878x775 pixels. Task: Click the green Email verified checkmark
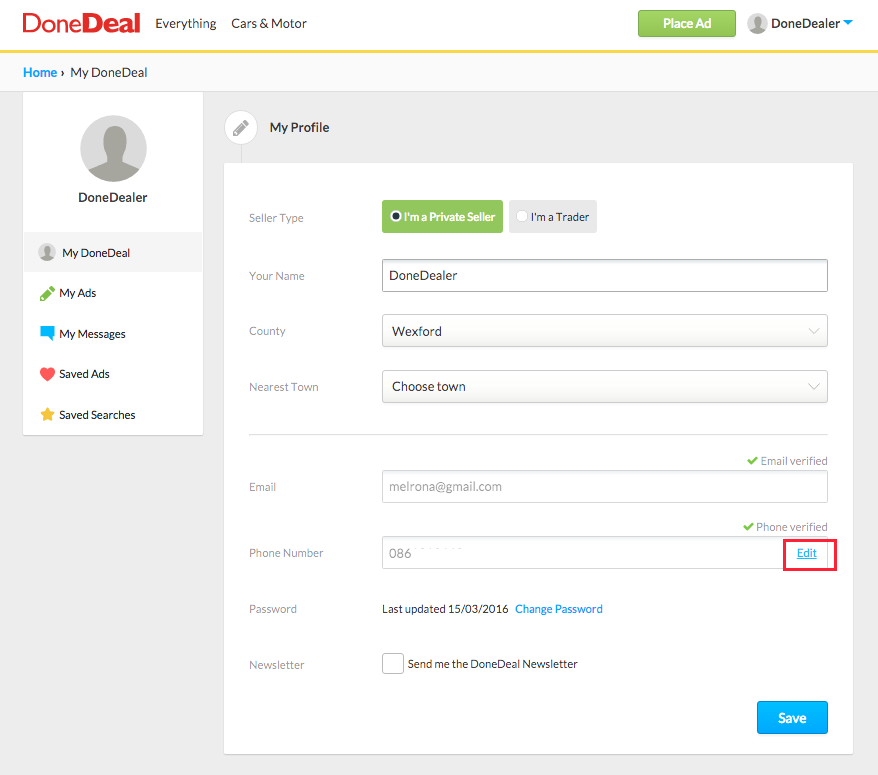[x=753, y=461]
